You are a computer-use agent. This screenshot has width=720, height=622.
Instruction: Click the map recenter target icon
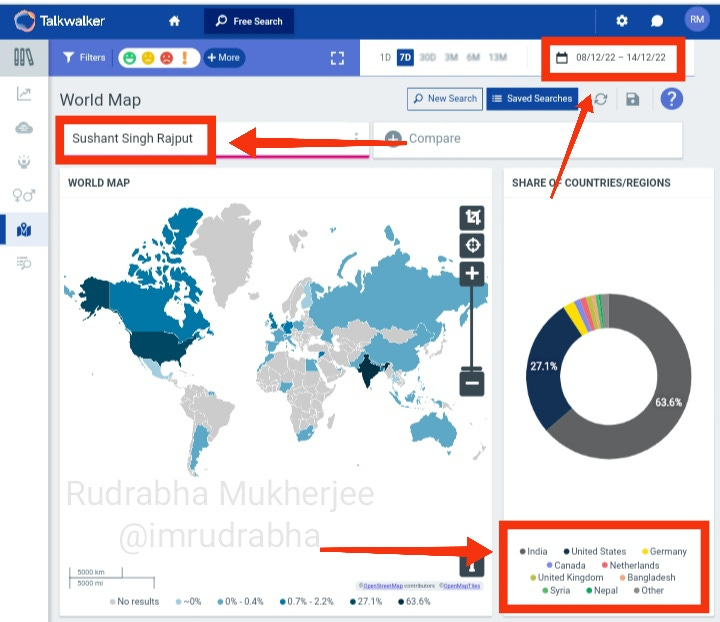coord(472,245)
